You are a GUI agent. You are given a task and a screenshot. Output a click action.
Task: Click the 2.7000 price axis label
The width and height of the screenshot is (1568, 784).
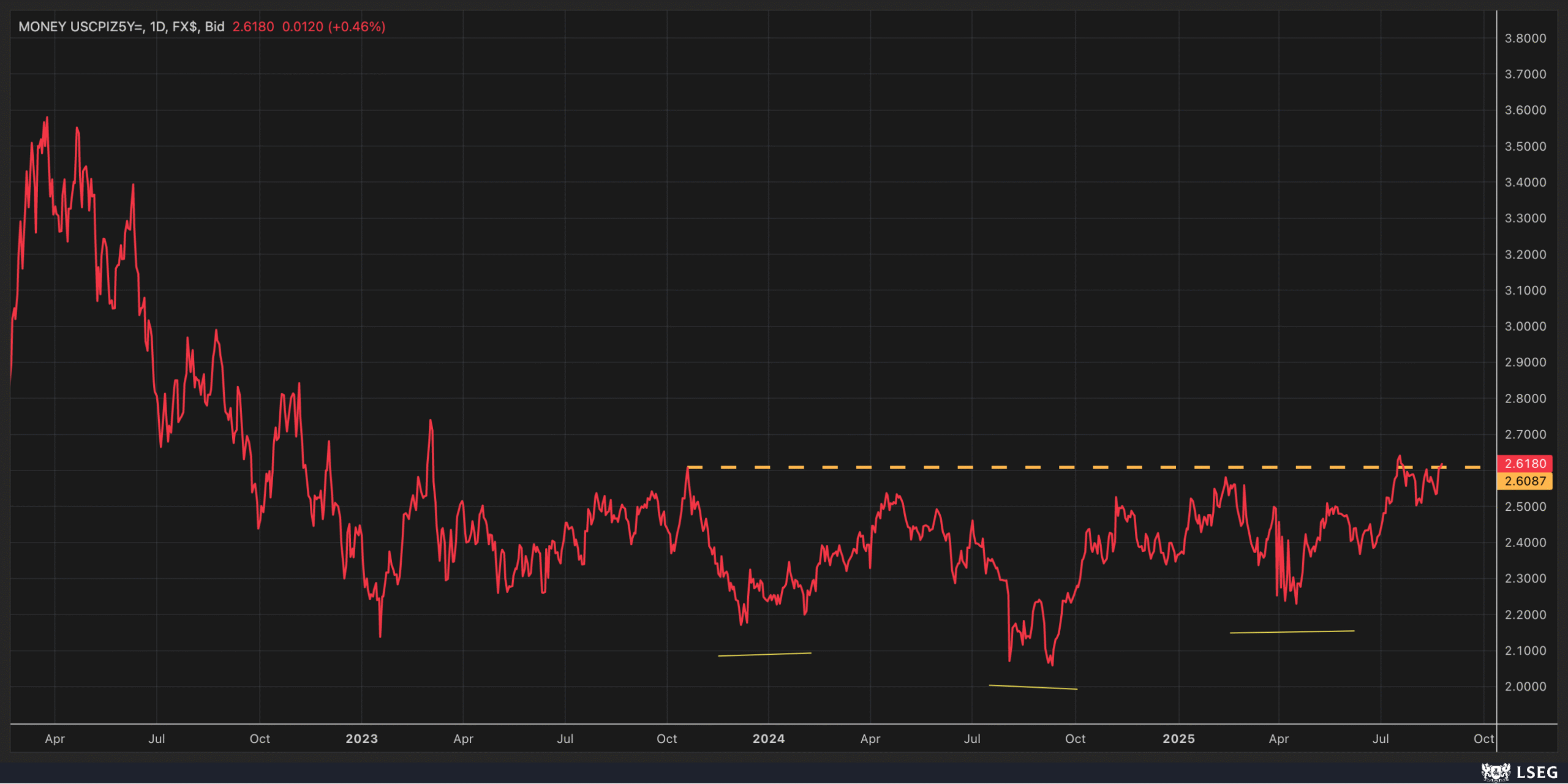1525,434
